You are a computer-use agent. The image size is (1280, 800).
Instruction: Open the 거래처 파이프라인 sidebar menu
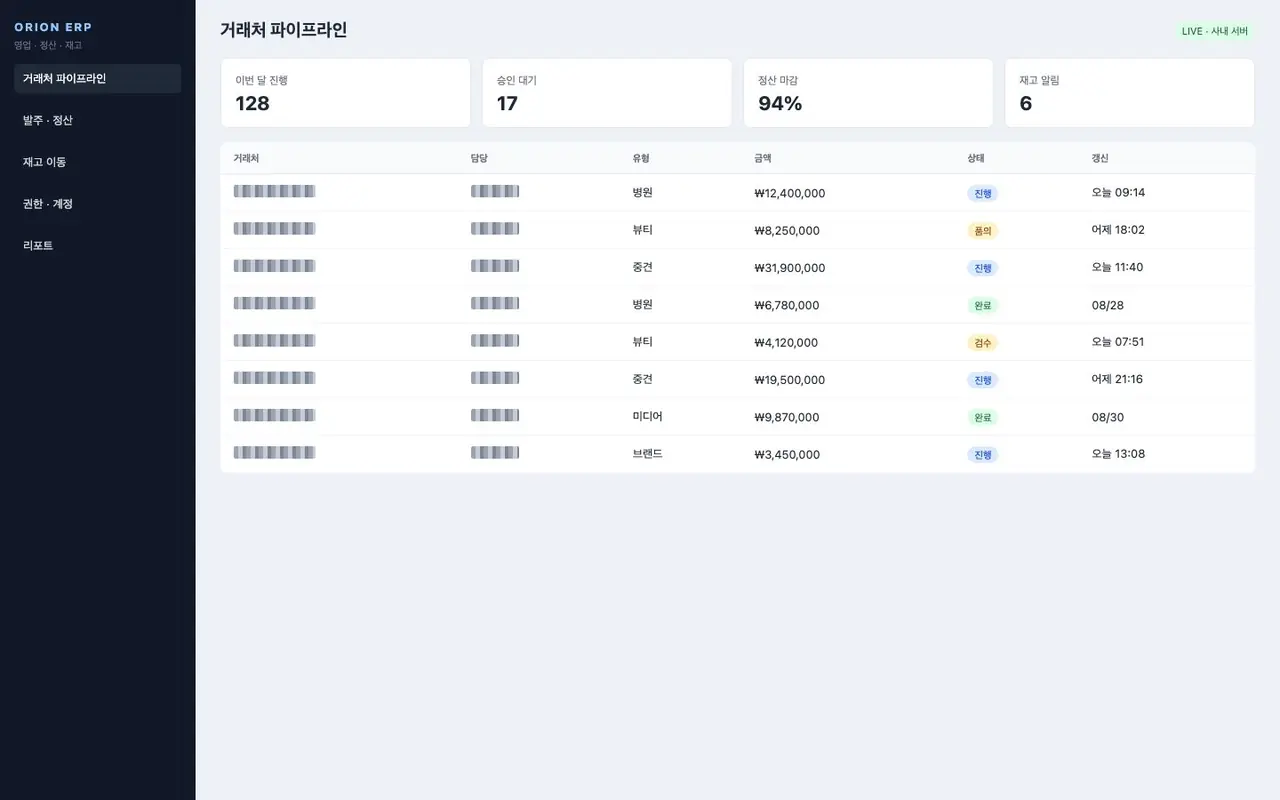tap(97, 79)
